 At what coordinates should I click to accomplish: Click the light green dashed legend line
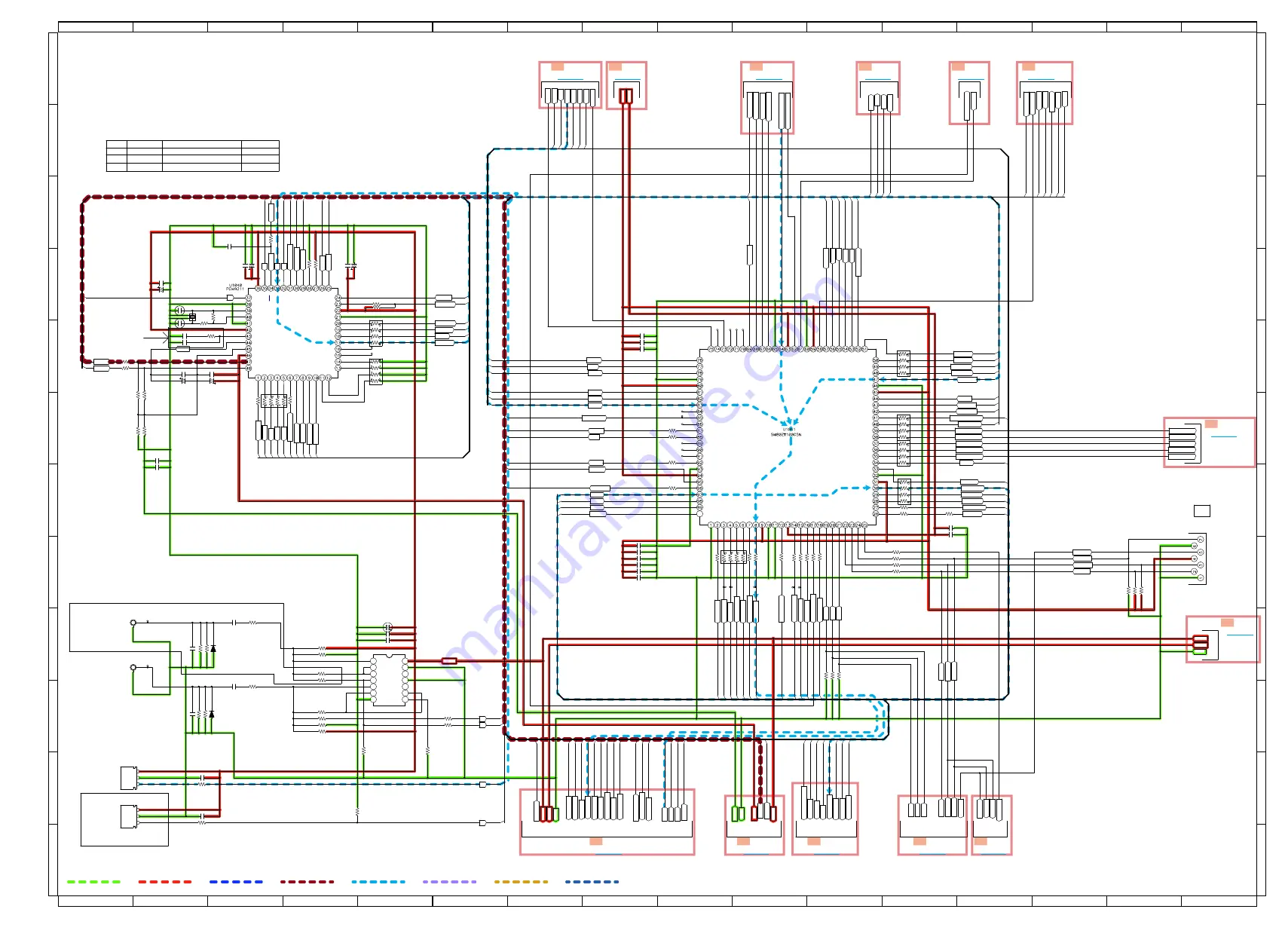click(93, 881)
